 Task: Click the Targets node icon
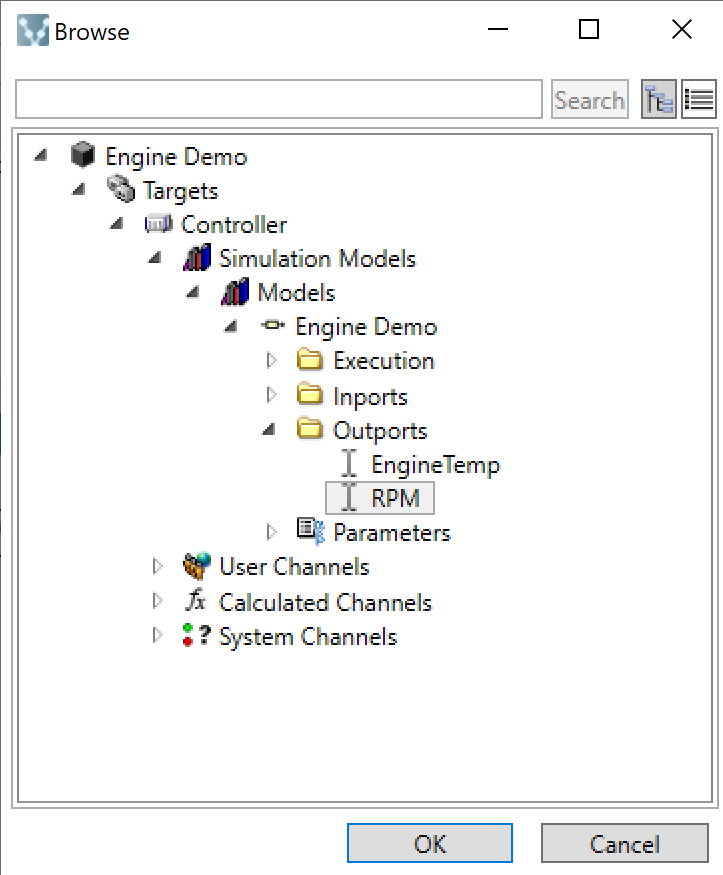point(121,190)
